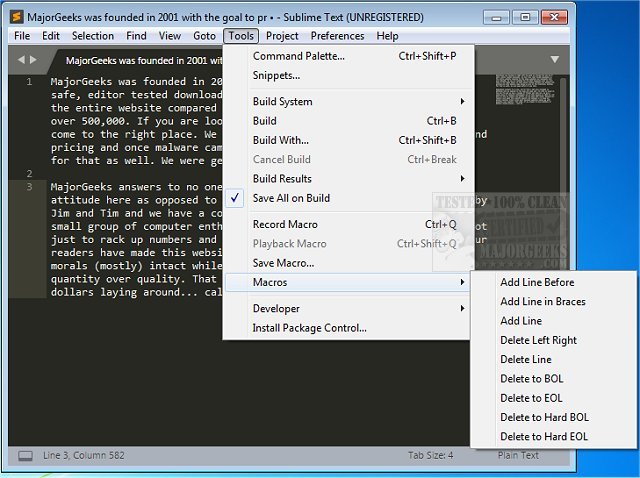Choose Snippets from Tools menu
640x478 pixels.
tap(347, 76)
